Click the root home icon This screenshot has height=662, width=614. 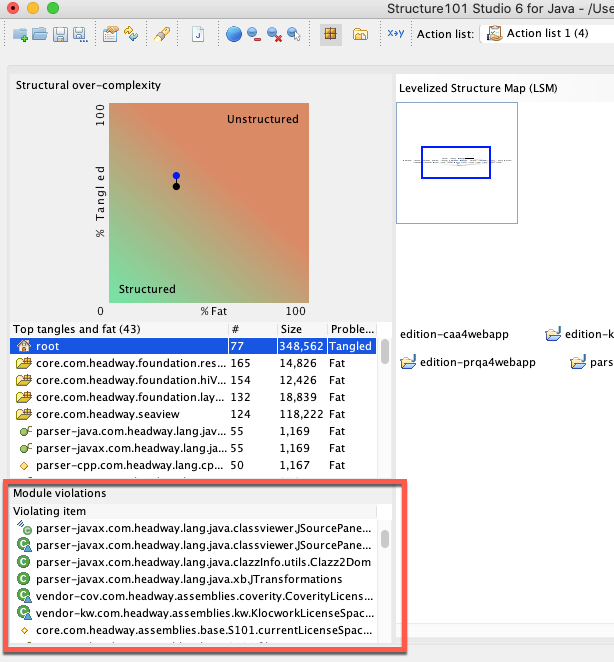[24, 346]
